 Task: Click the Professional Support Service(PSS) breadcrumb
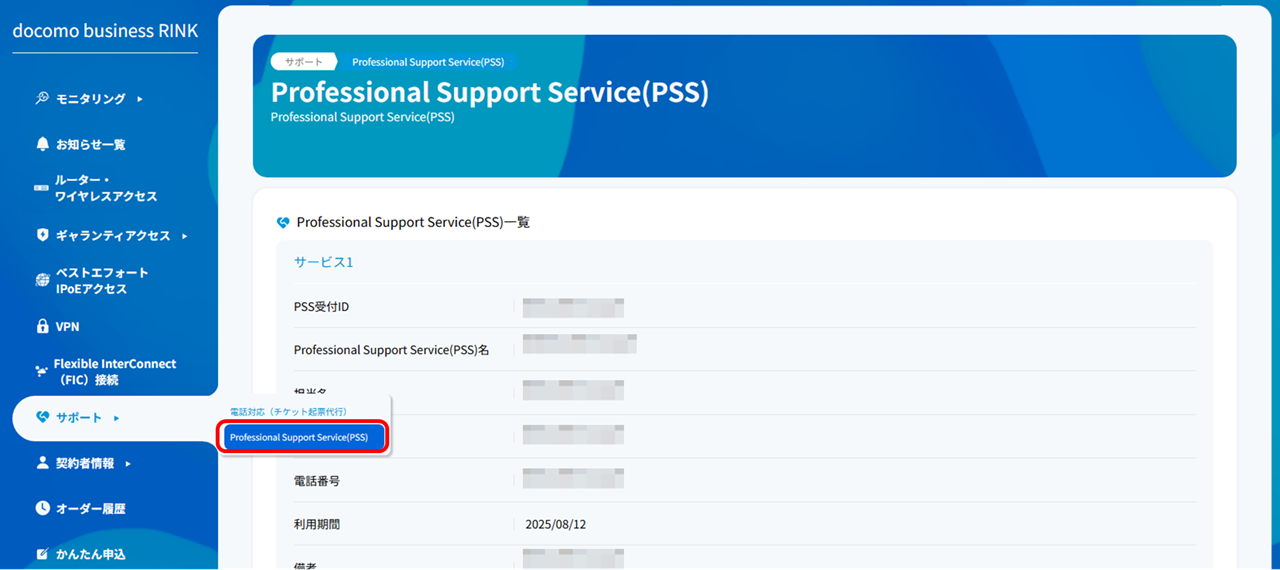pos(428,62)
